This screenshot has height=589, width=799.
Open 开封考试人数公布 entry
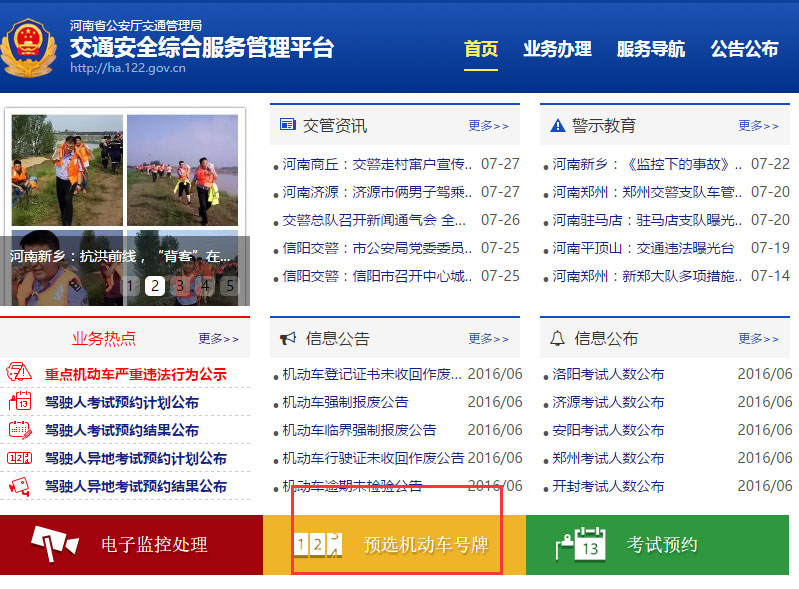coord(608,487)
